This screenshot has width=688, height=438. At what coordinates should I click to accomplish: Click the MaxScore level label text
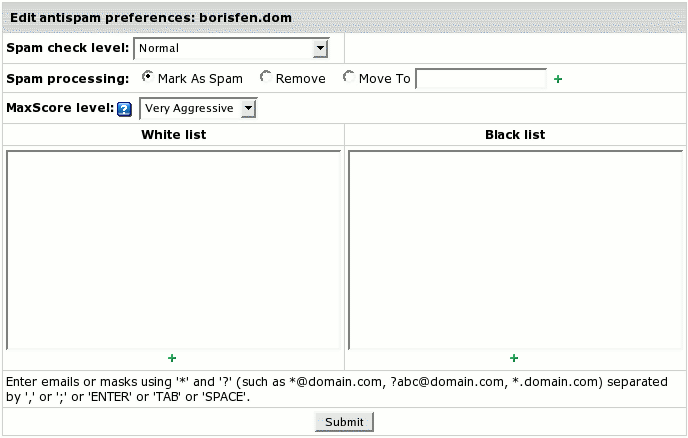(59, 108)
